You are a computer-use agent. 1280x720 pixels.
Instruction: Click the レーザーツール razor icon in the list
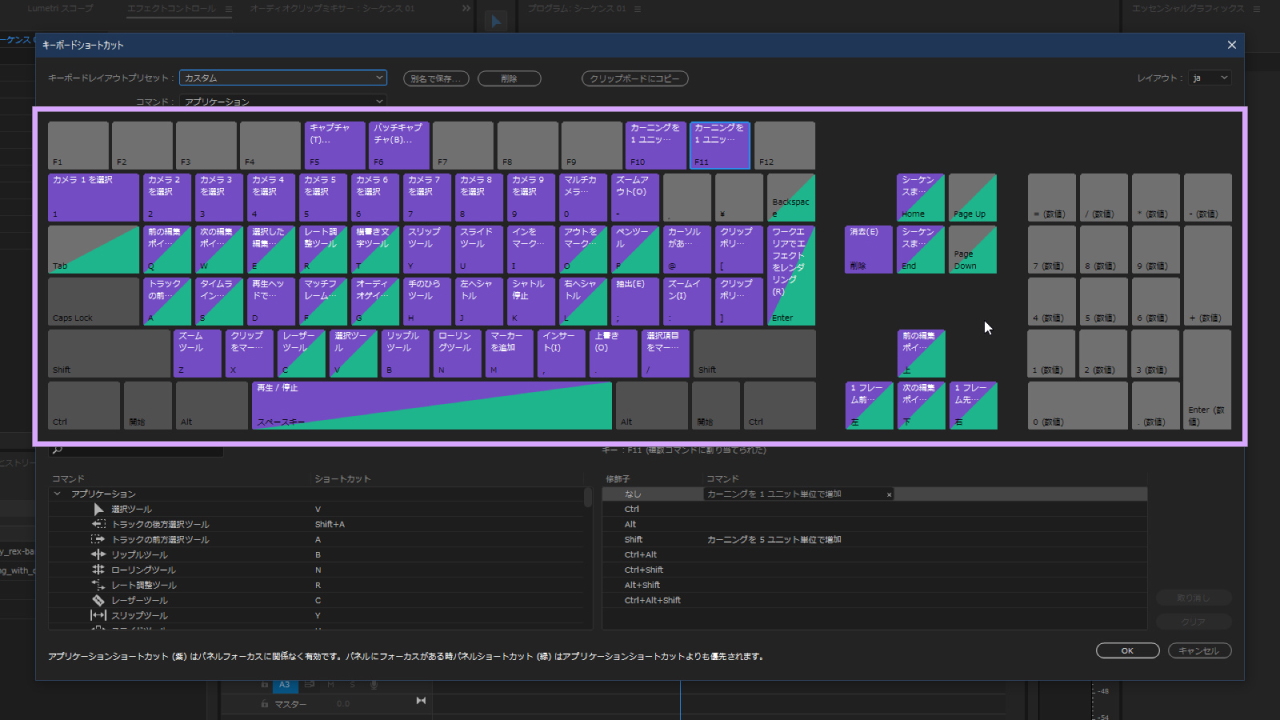click(x=99, y=600)
